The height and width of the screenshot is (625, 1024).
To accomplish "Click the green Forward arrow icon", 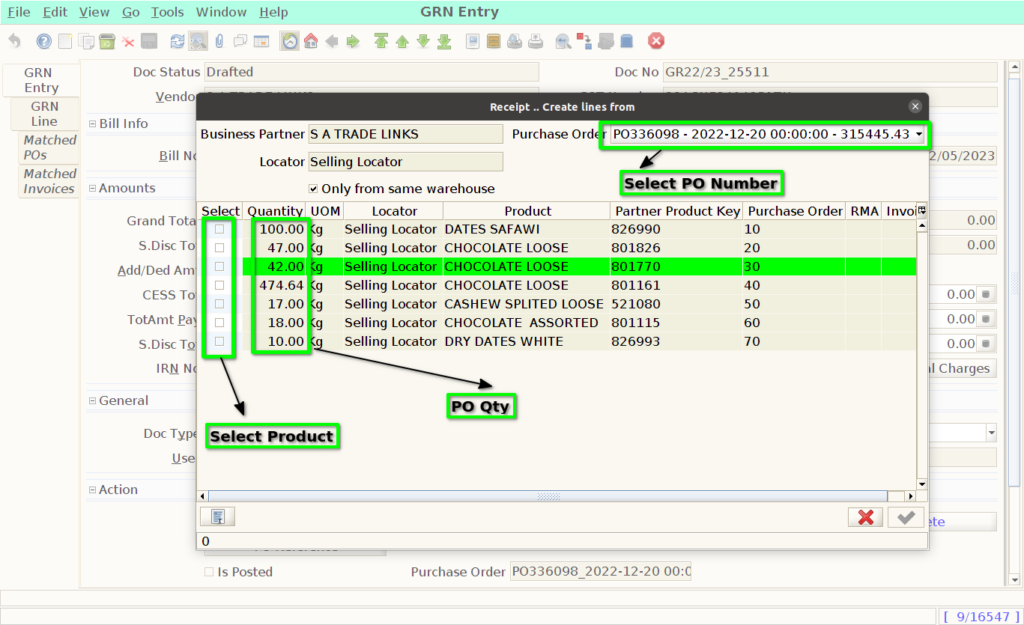I will point(353,41).
